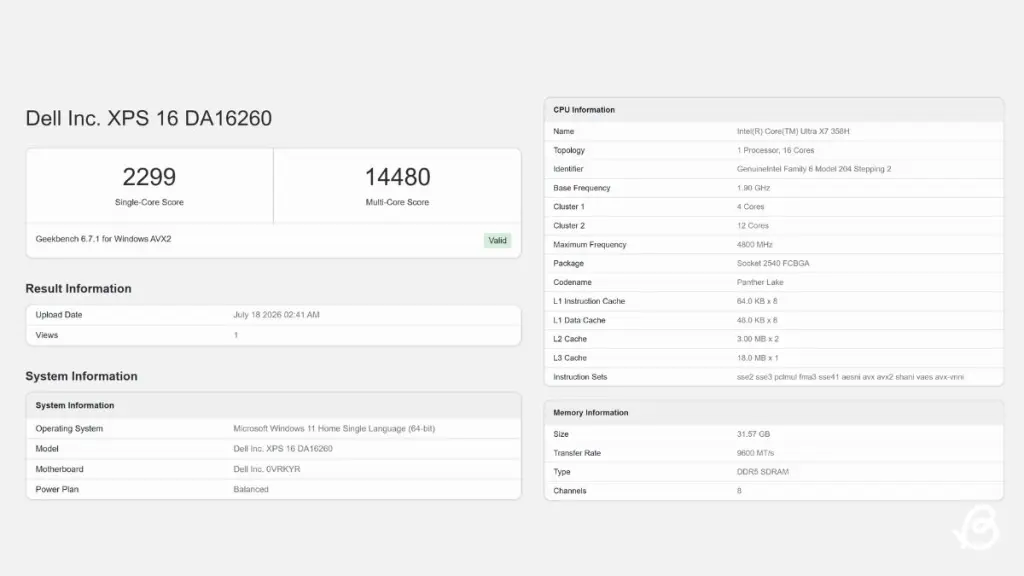Click the Result Information heading
The height and width of the screenshot is (576, 1024).
click(x=78, y=289)
